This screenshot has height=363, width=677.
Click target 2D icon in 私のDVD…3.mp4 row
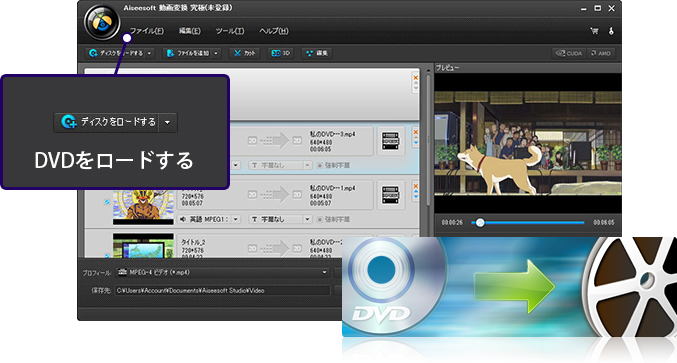pos(297,141)
